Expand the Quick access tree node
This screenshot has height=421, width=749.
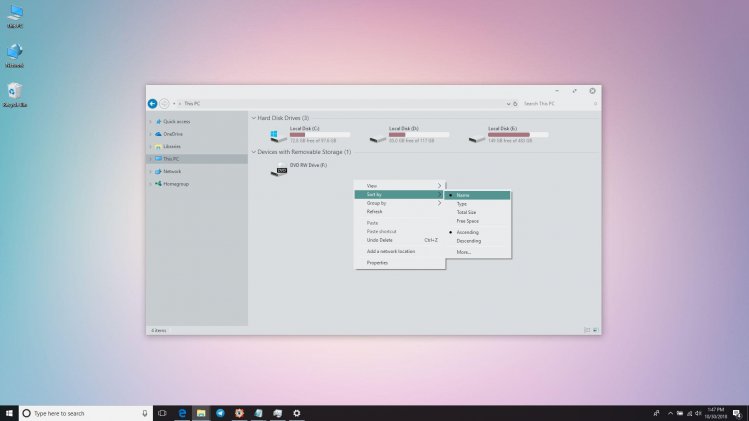click(150, 122)
